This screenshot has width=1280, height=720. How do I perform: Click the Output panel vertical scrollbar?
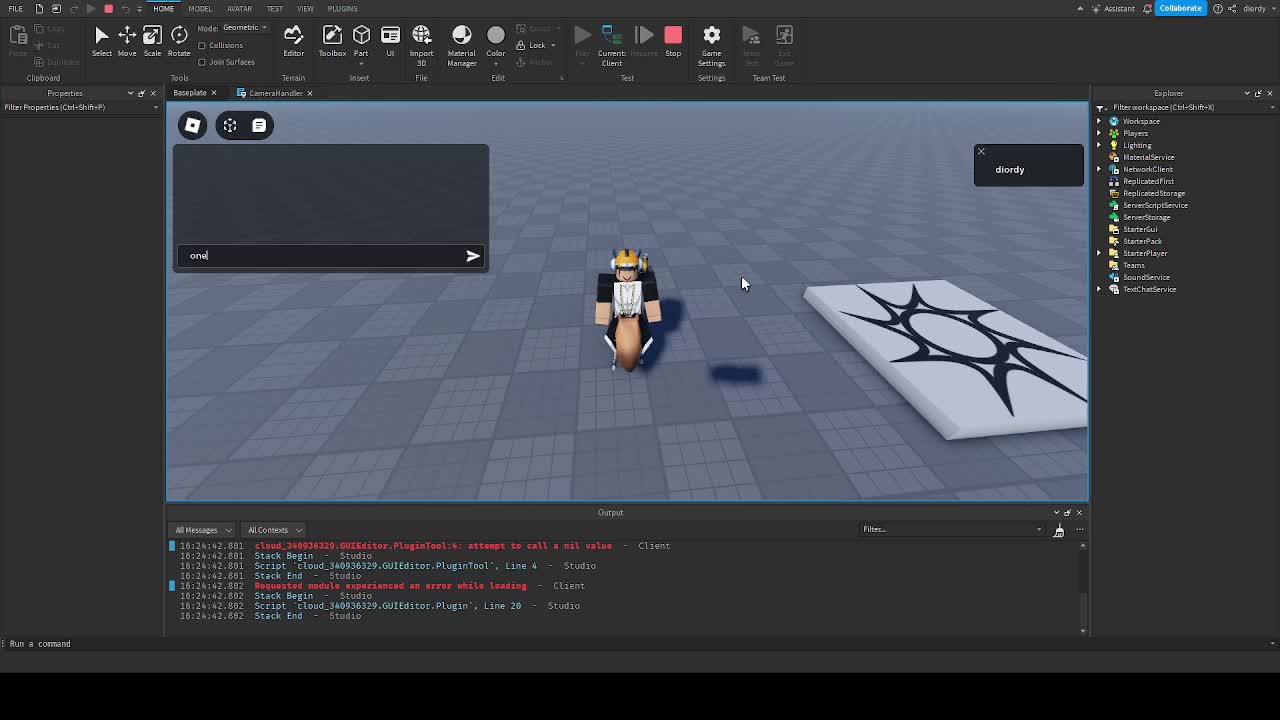point(1083,588)
